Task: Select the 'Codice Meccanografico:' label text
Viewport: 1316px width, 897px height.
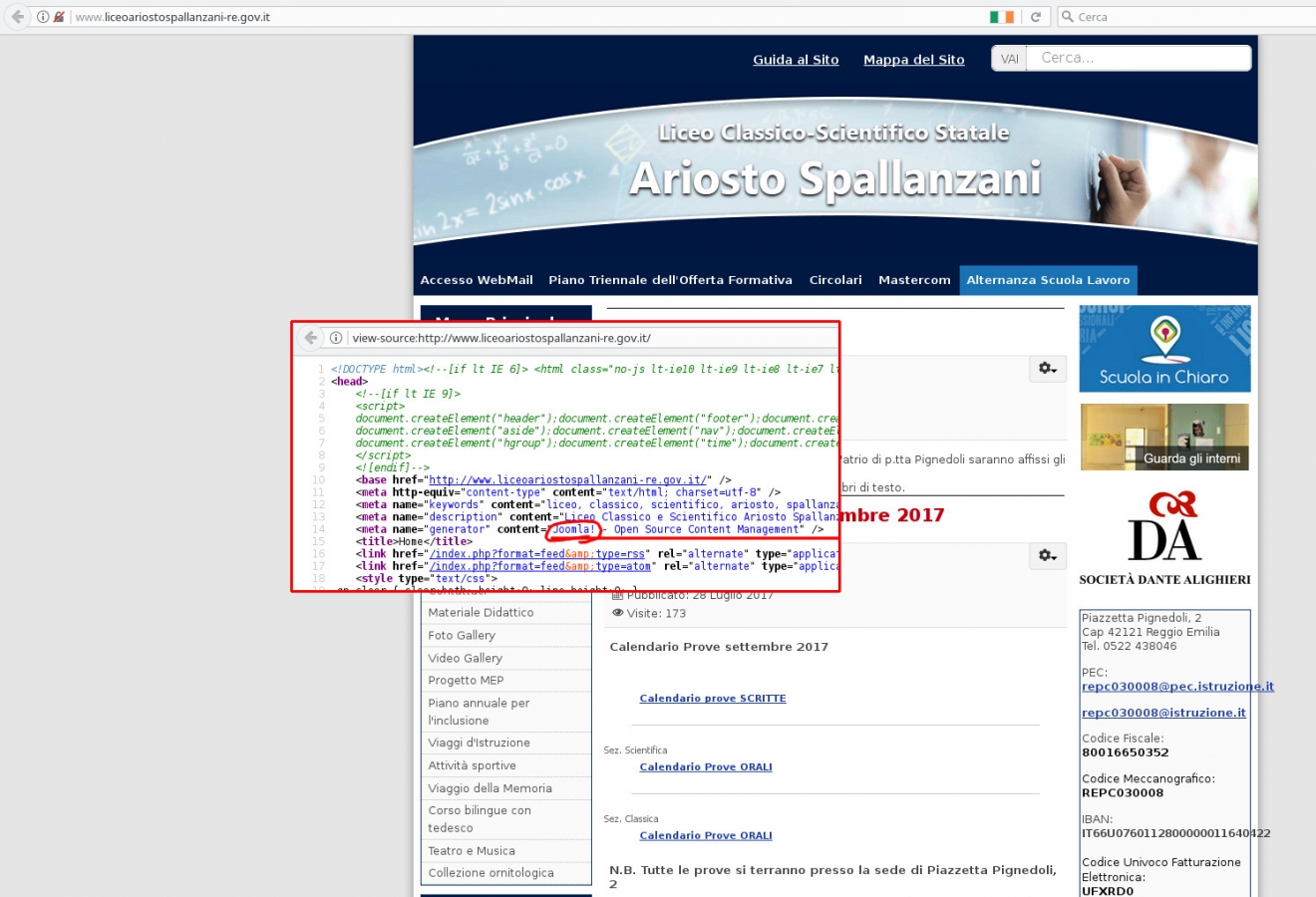Action: pos(1149,779)
